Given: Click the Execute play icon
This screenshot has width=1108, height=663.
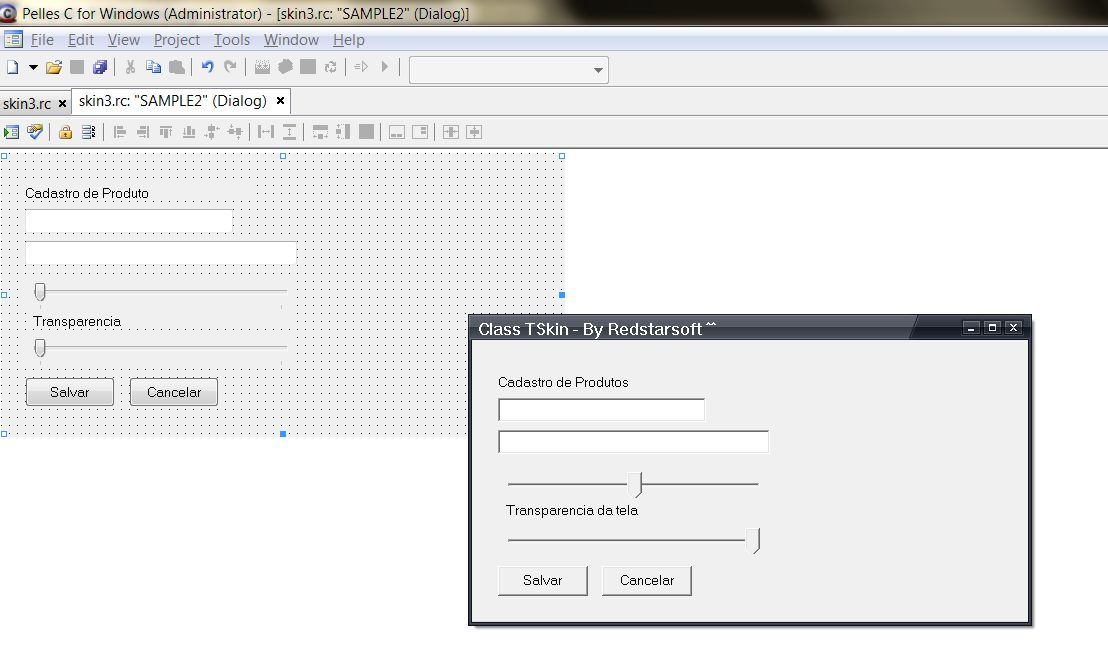Looking at the screenshot, I should click(384, 67).
